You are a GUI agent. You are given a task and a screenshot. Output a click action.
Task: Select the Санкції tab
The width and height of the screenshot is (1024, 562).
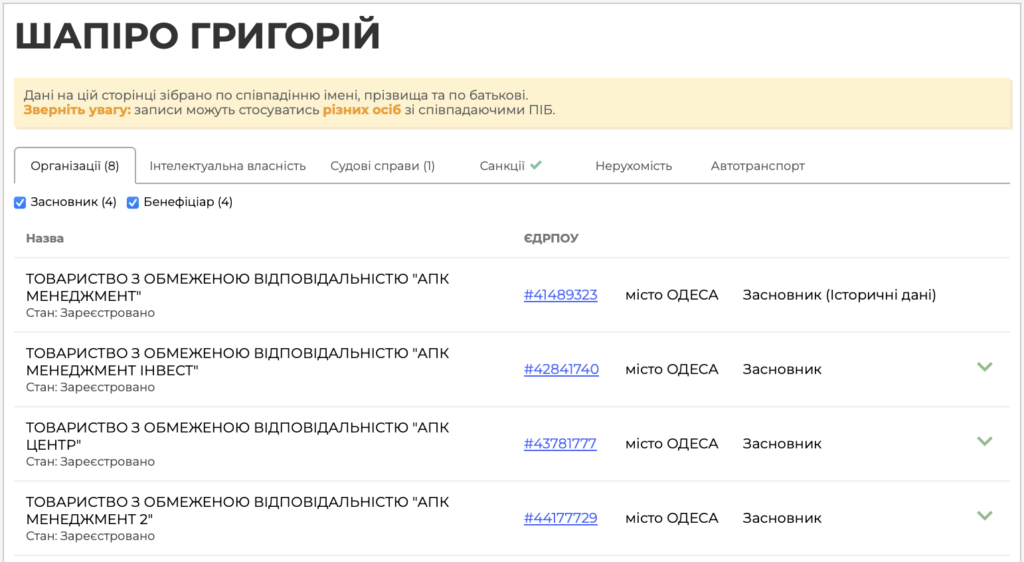(502, 166)
